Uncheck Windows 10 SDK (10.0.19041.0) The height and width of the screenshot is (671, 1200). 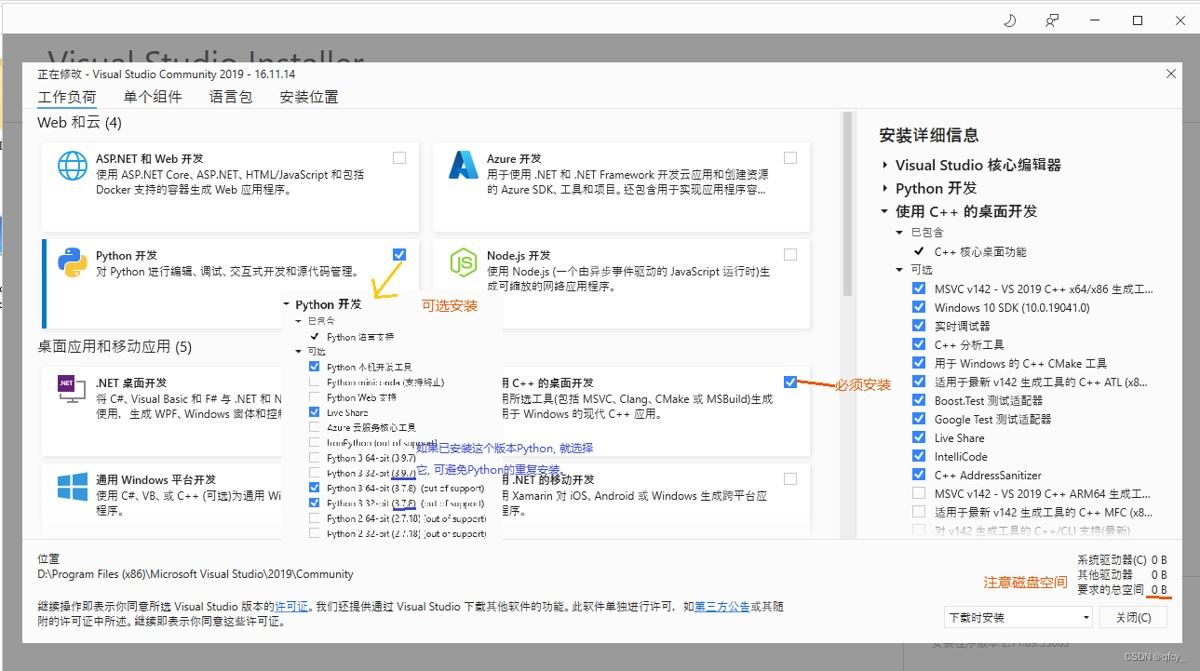pyautogui.click(x=919, y=307)
